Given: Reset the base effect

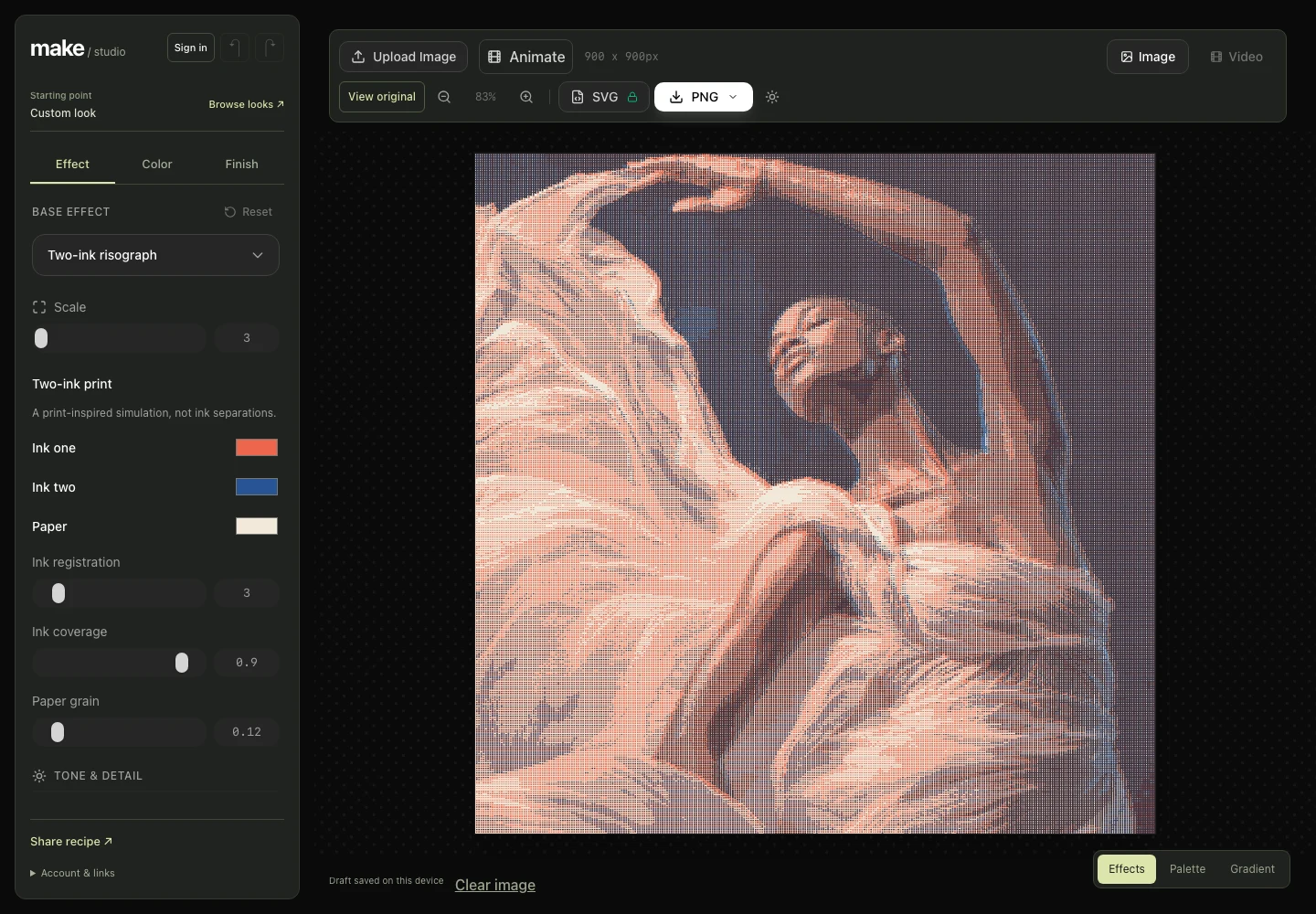Looking at the screenshot, I should 249,212.
